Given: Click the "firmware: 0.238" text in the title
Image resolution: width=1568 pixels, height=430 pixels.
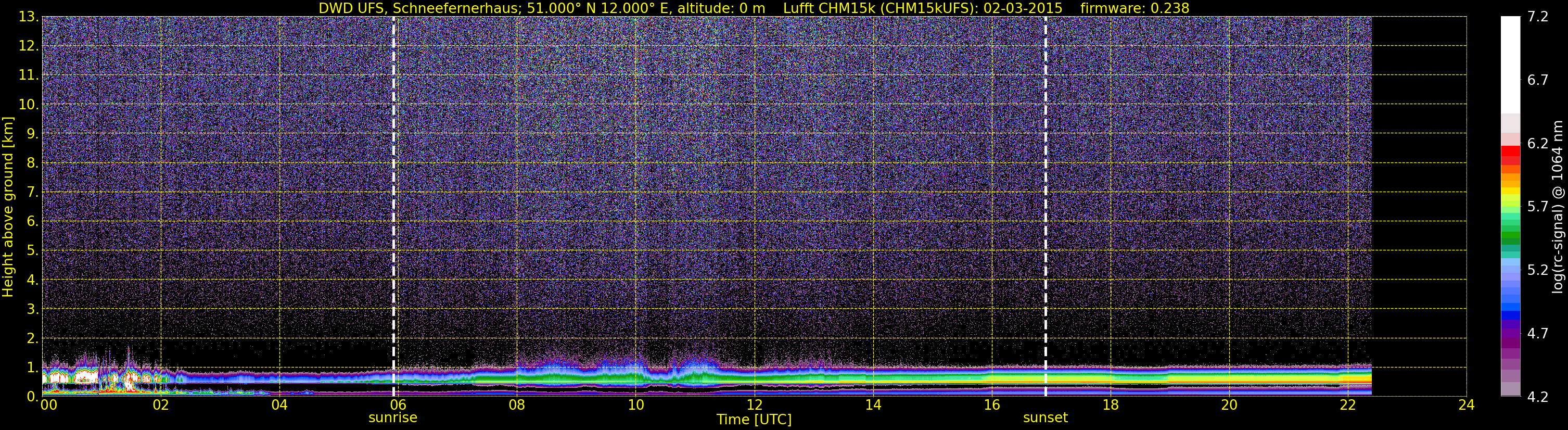Looking at the screenshot, I should point(1134,8).
